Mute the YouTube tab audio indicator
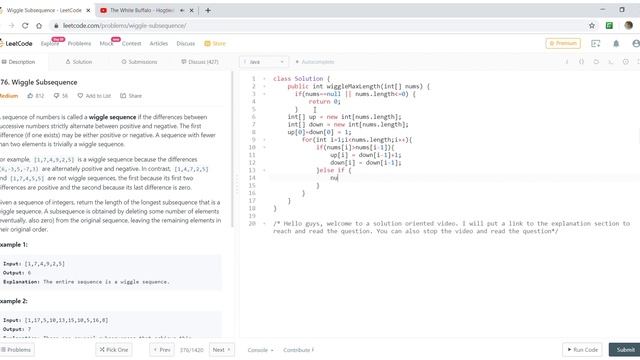Screen dimensions: 640x360 point(182,10)
